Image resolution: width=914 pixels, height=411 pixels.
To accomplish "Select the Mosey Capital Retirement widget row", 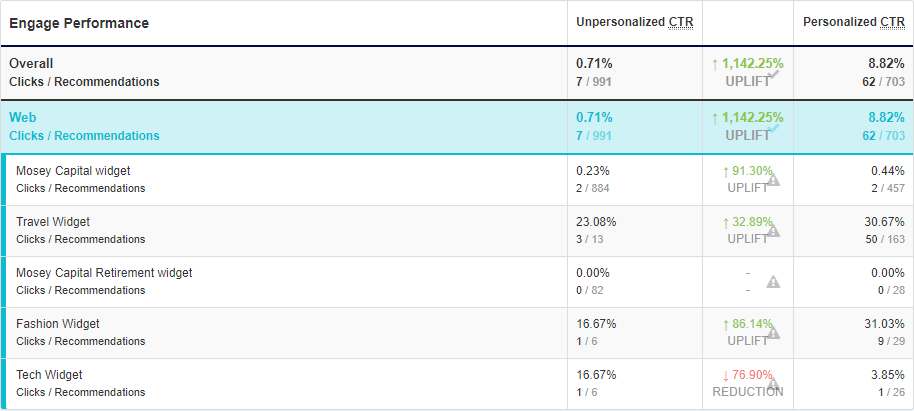I will [457, 282].
